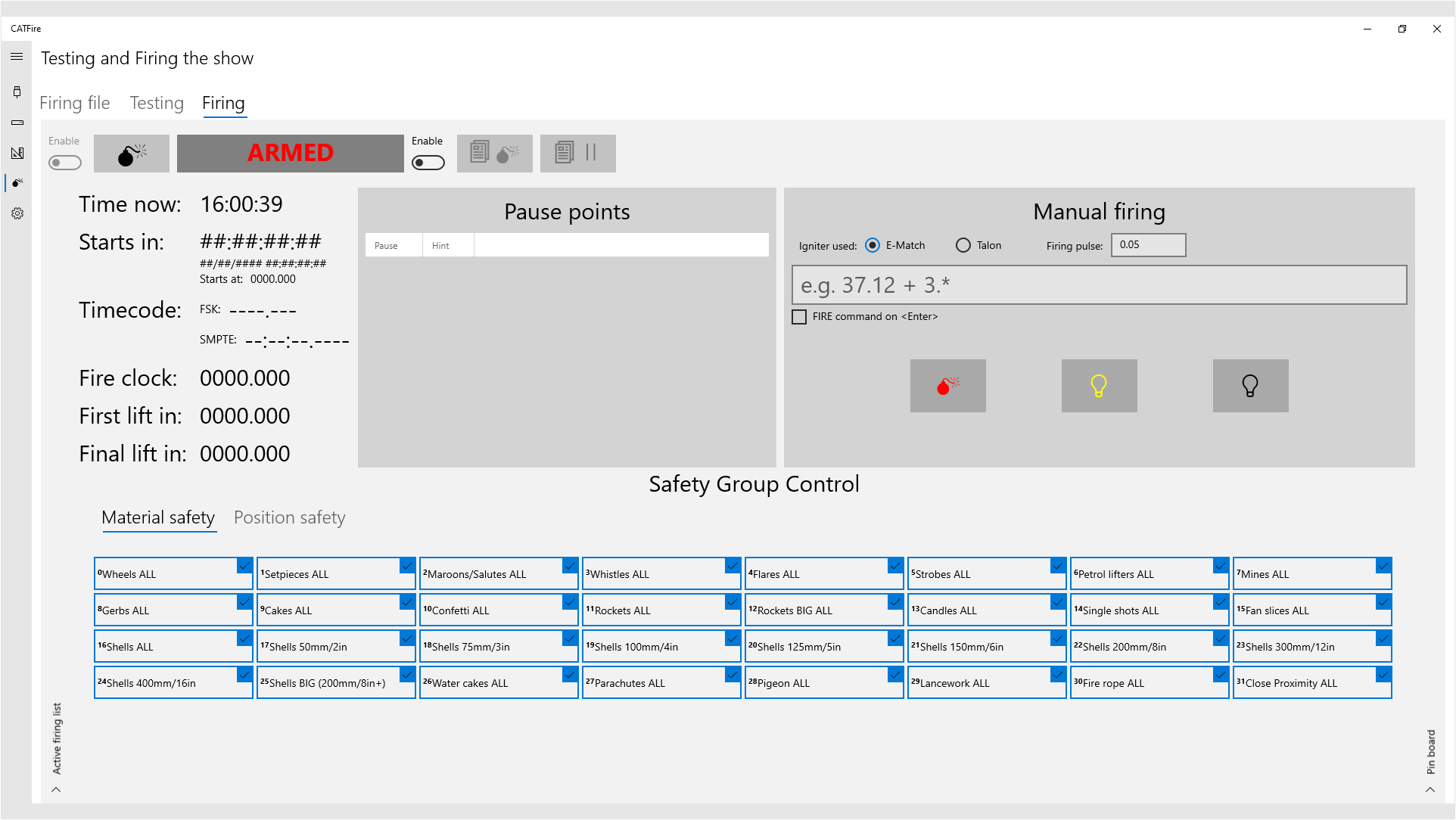The image size is (1456, 820).
Task: Check FIRE command on Enter checkbox
Action: [799, 317]
